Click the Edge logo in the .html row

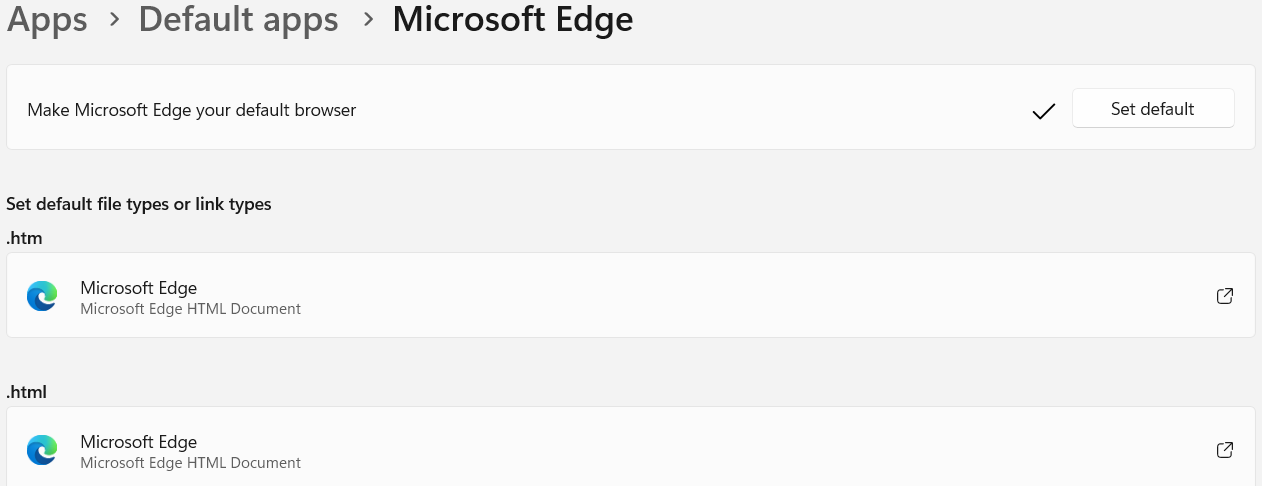click(x=42, y=450)
